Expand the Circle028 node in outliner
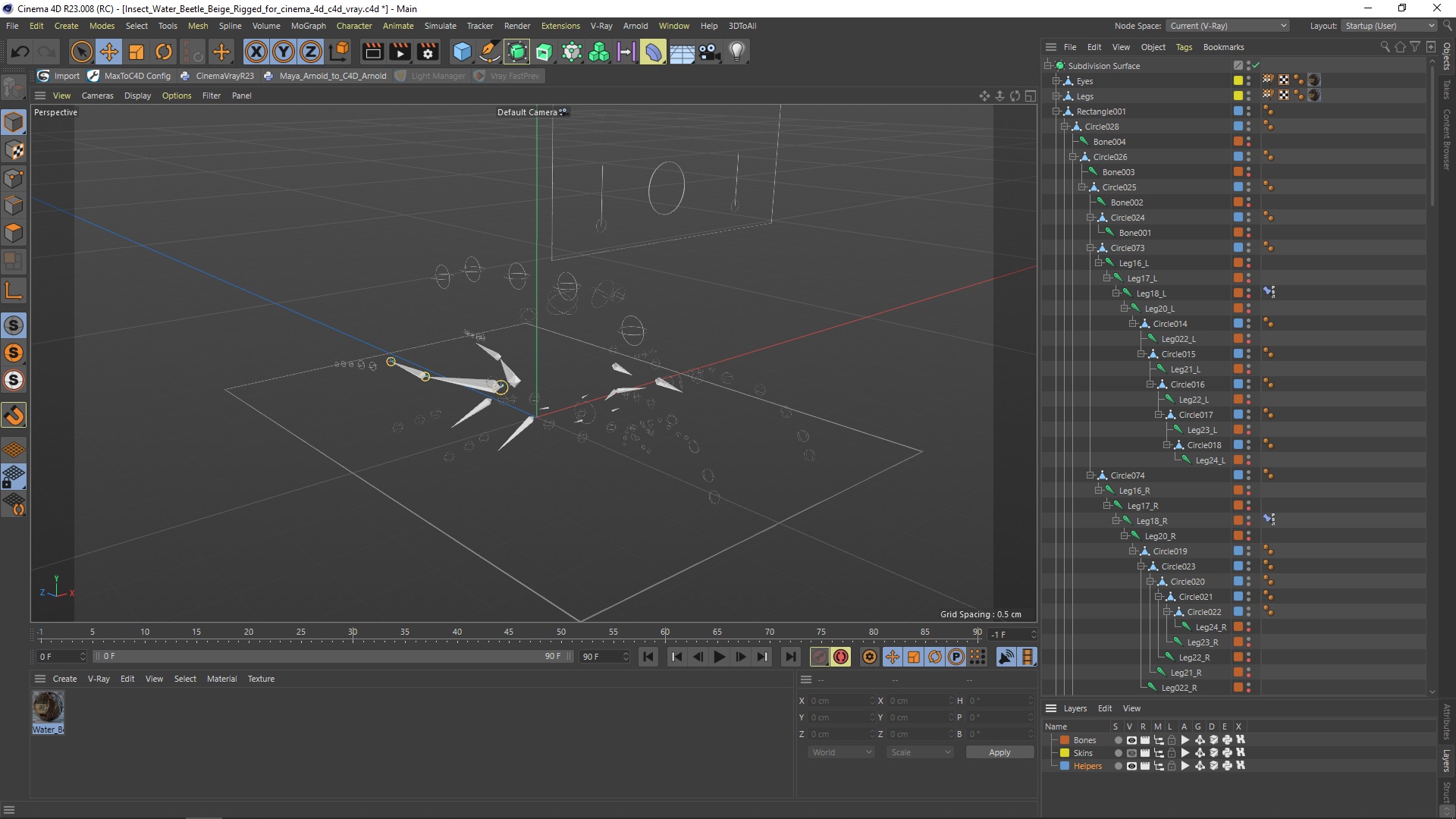The height and width of the screenshot is (819, 1456). click(1065, 126)
